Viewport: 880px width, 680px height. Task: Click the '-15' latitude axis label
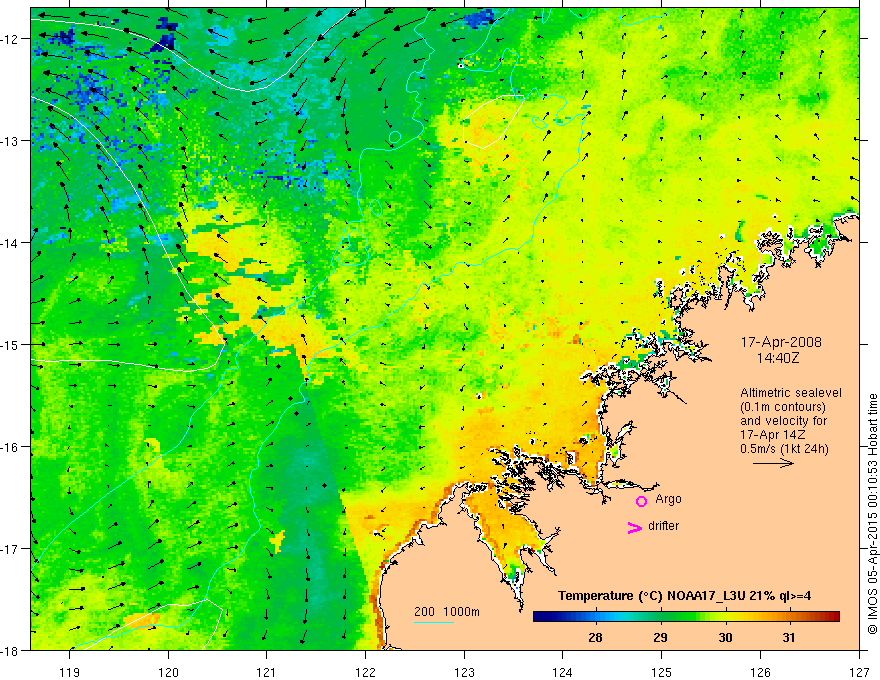coord(10,344)
